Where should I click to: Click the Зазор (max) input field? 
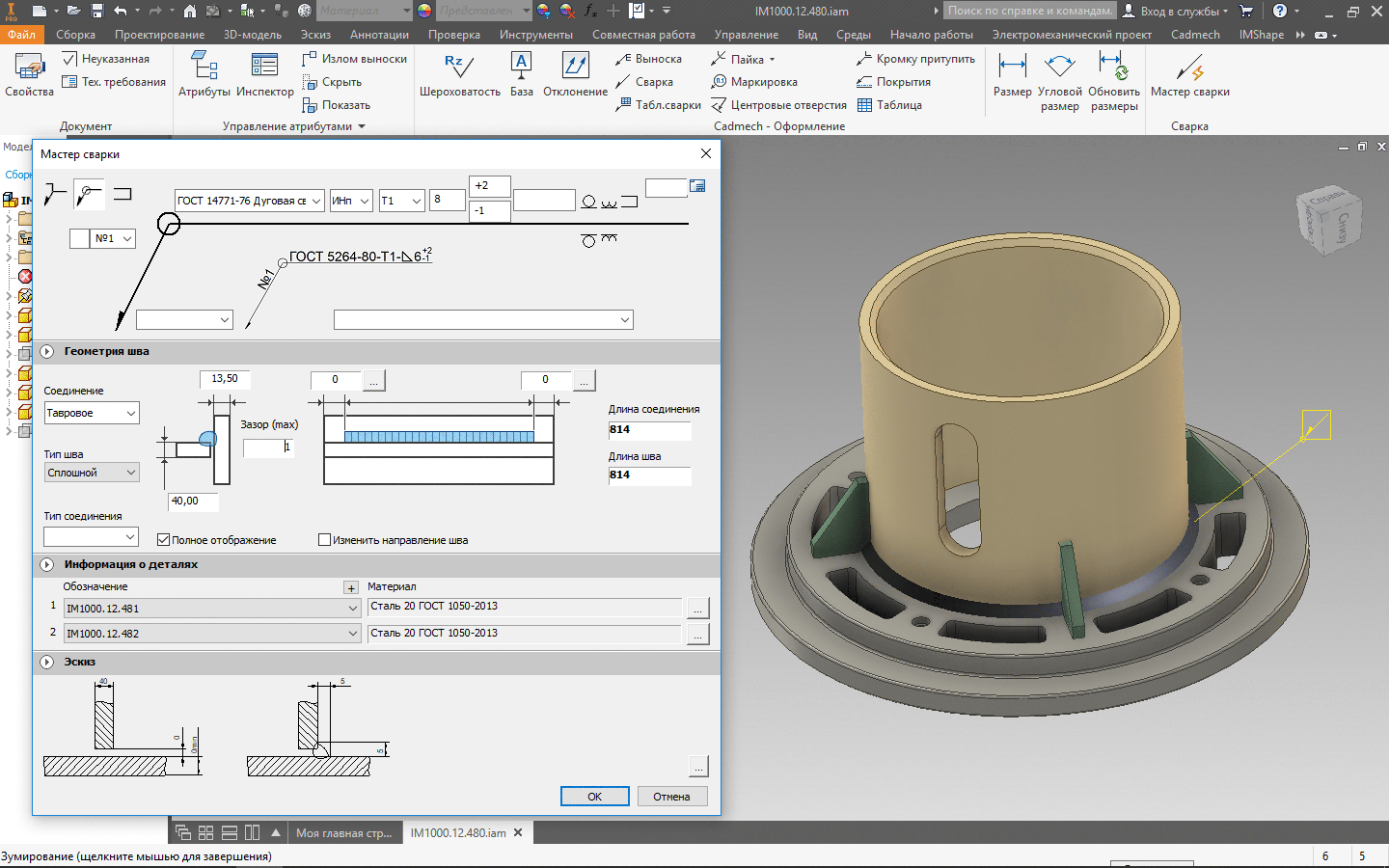pos(267,448)
